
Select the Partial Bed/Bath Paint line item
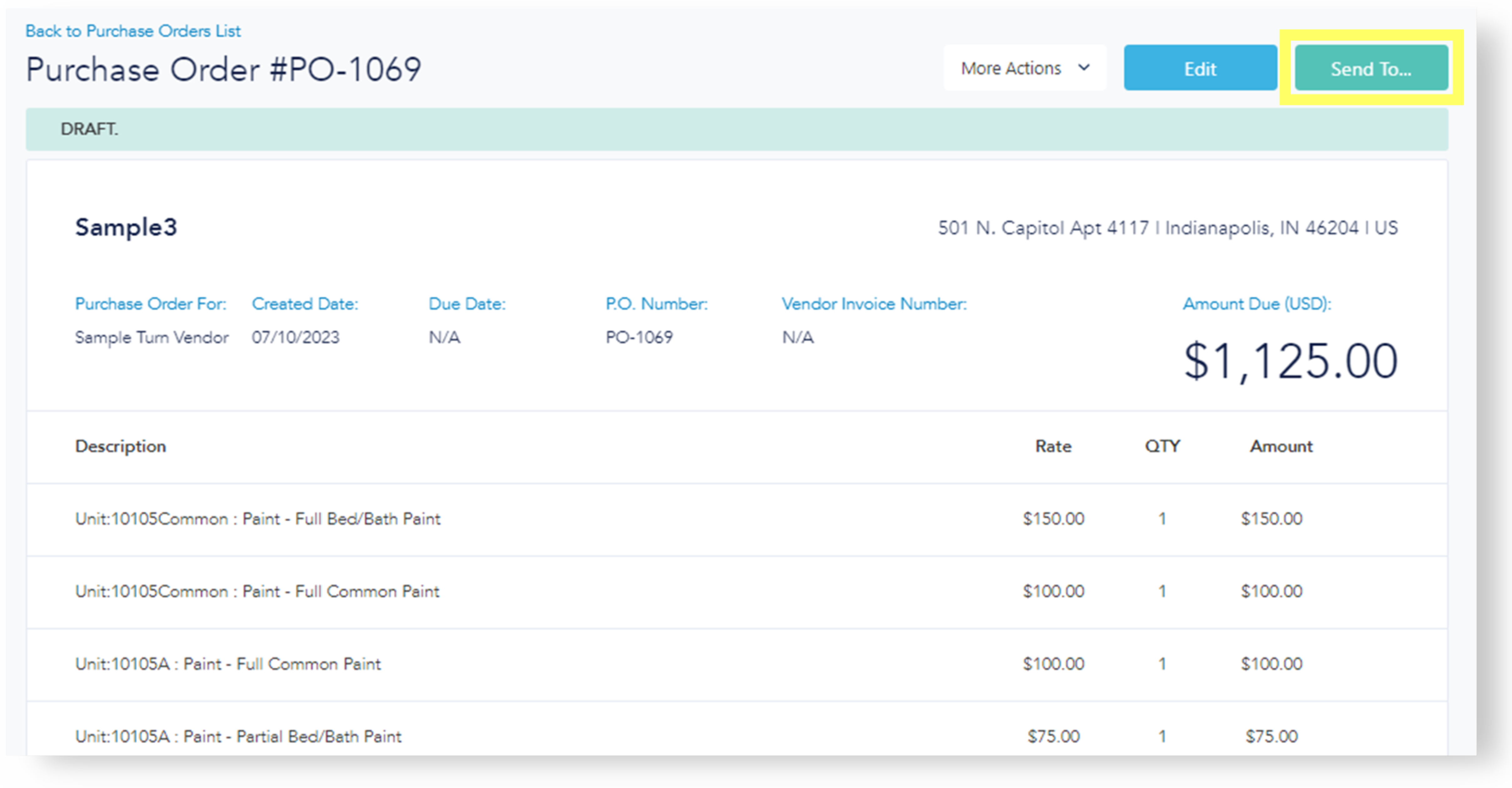click(x=238, y=736)
